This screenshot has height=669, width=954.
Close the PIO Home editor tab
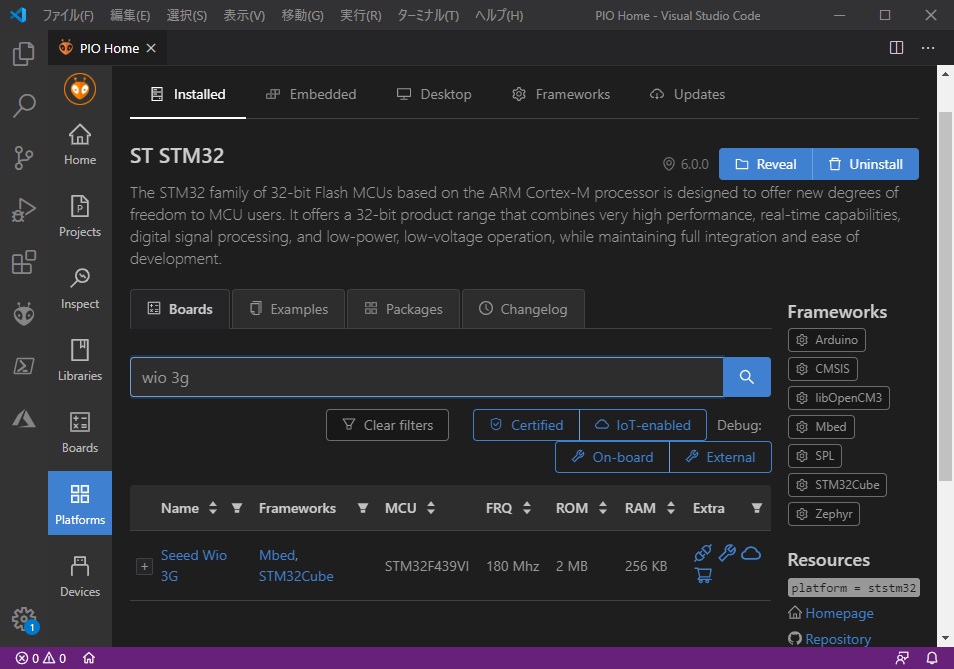point(151,48)
